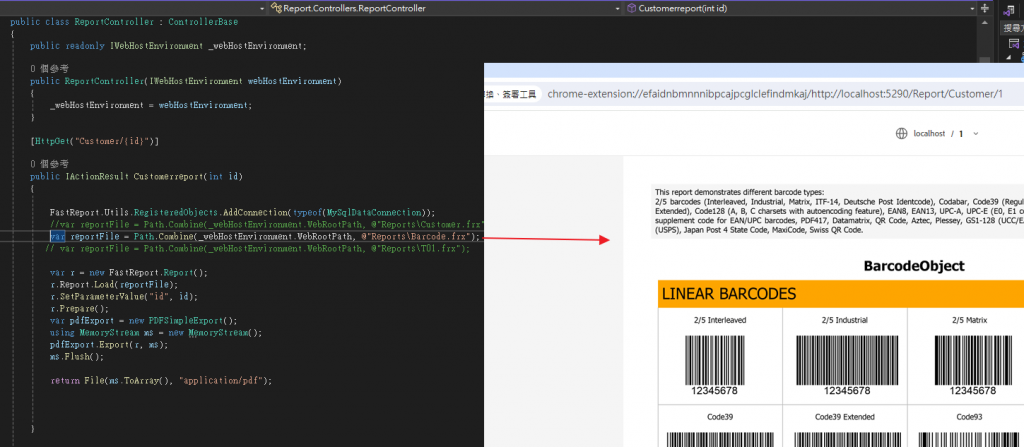Click the '_webHostEnvironment = webHostEnvironment;' assignment line

150,105
